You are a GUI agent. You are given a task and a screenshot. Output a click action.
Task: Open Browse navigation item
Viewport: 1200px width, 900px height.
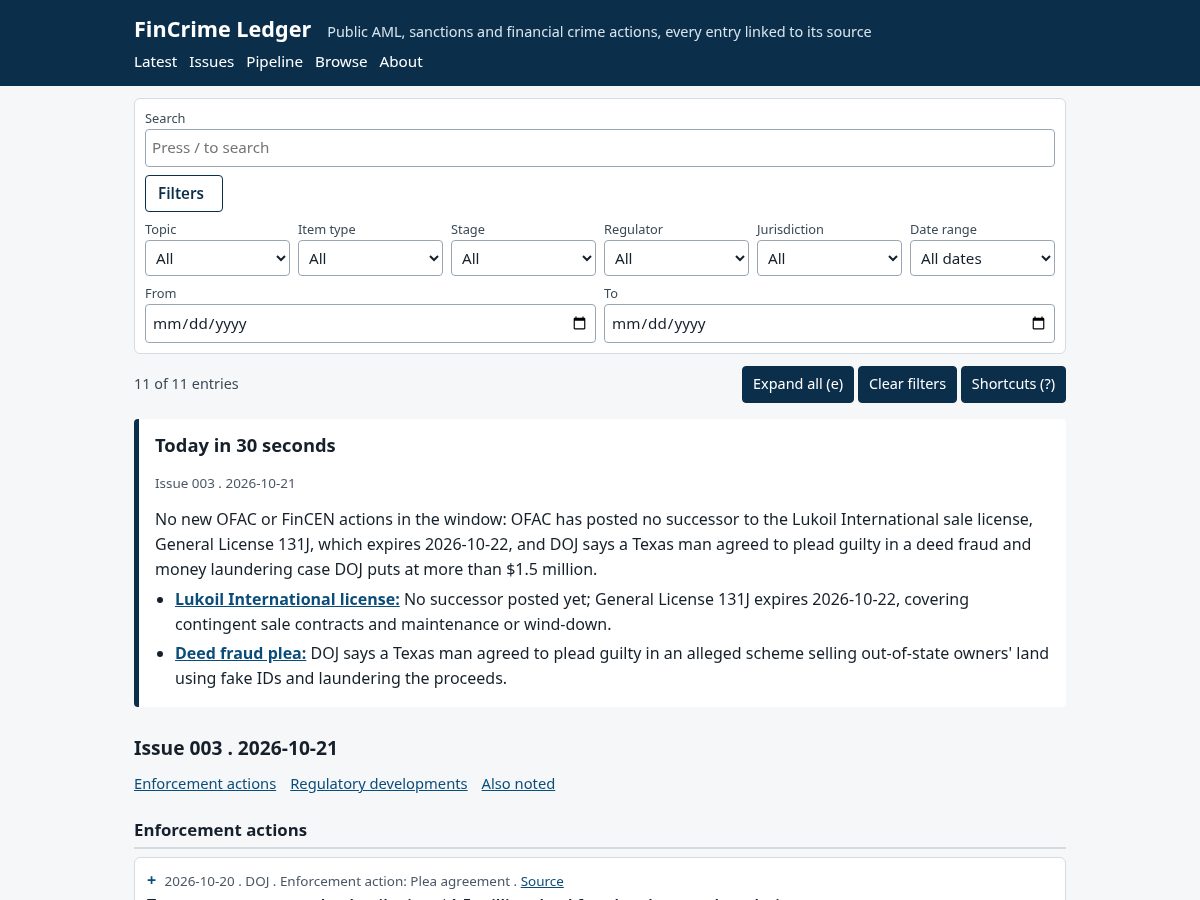point(341,62)
